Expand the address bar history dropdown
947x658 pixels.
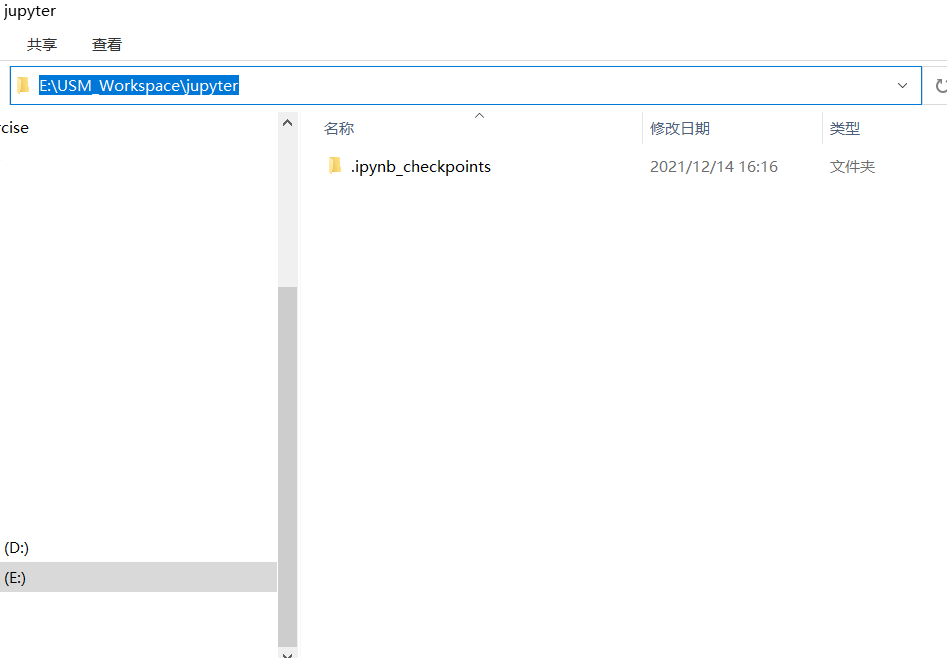click(902, 85)
